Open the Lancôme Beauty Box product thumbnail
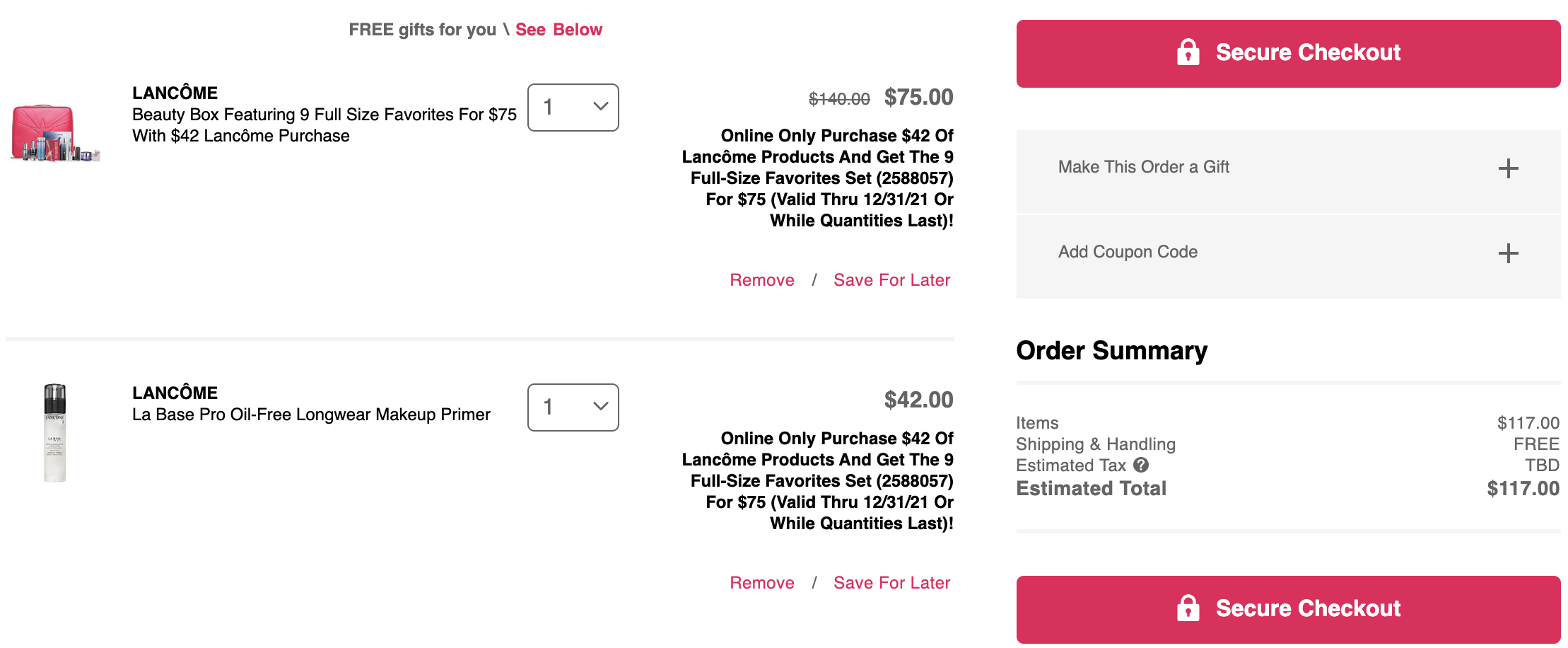The image size is (1568, 648). [x=55, y=133]
